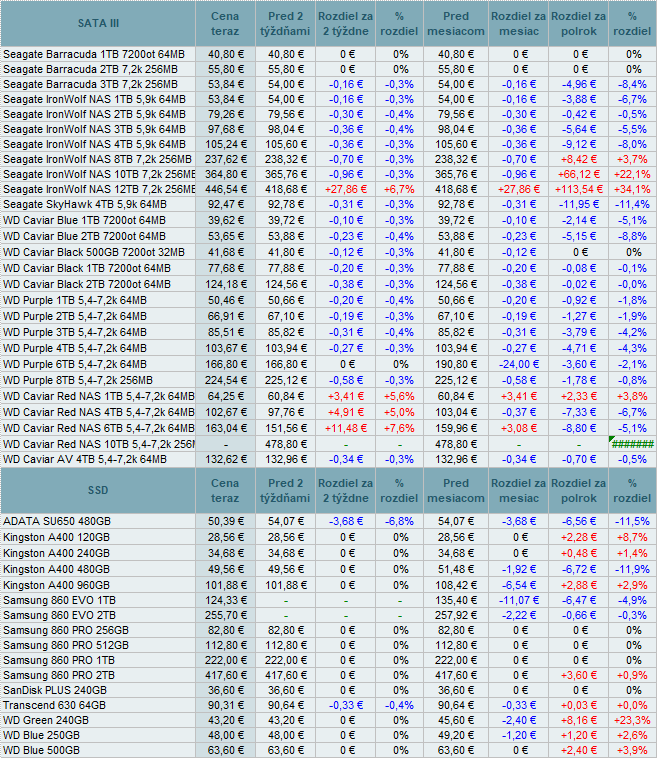The image size is (657, 758).
Task: Click the 446,54 € current price cell
Action: (225, 189)
